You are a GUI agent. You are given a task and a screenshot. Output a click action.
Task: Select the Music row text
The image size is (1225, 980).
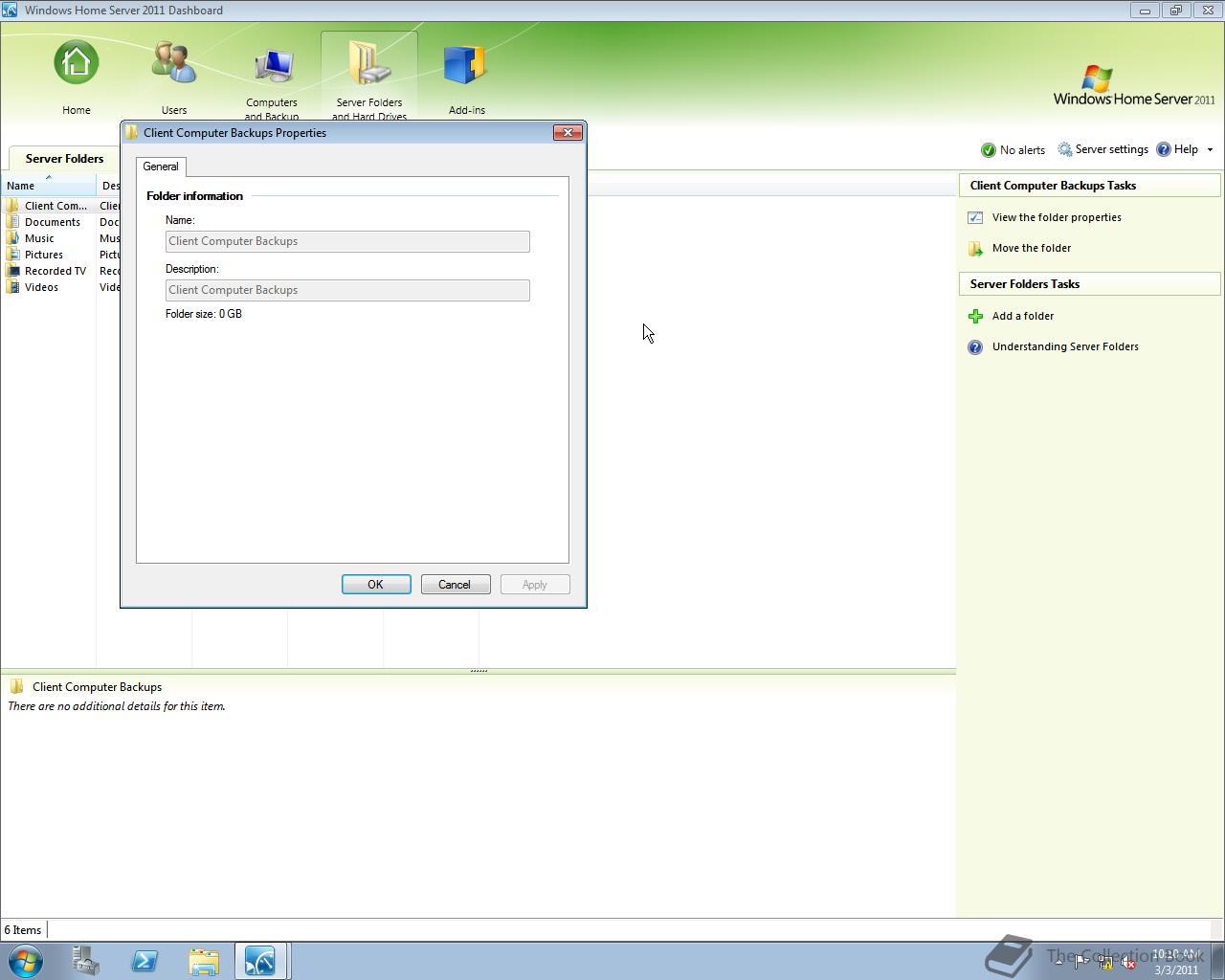[x=39, y=238]
